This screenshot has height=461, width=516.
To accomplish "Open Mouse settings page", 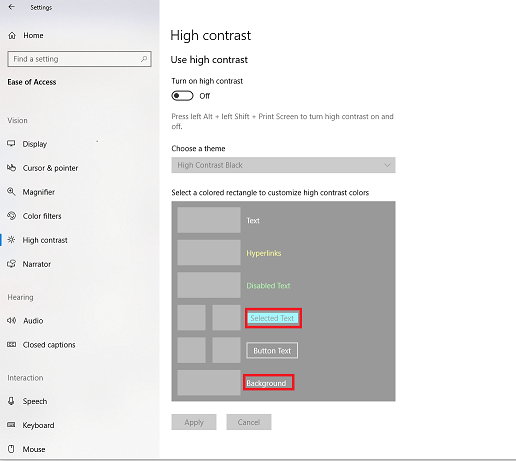I will (x=34, y=449).
